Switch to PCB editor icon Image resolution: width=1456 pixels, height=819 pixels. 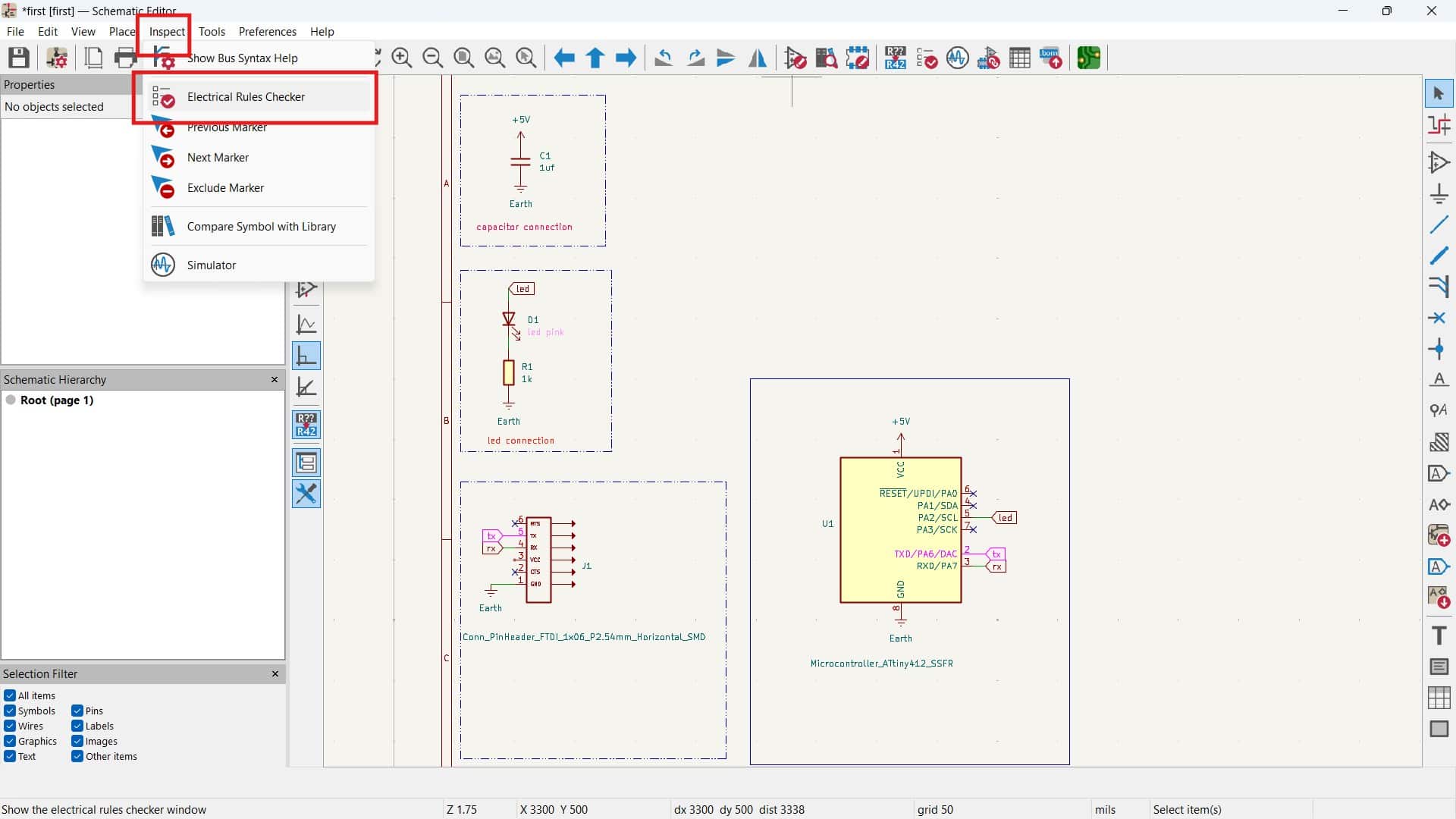(1089, 58)
